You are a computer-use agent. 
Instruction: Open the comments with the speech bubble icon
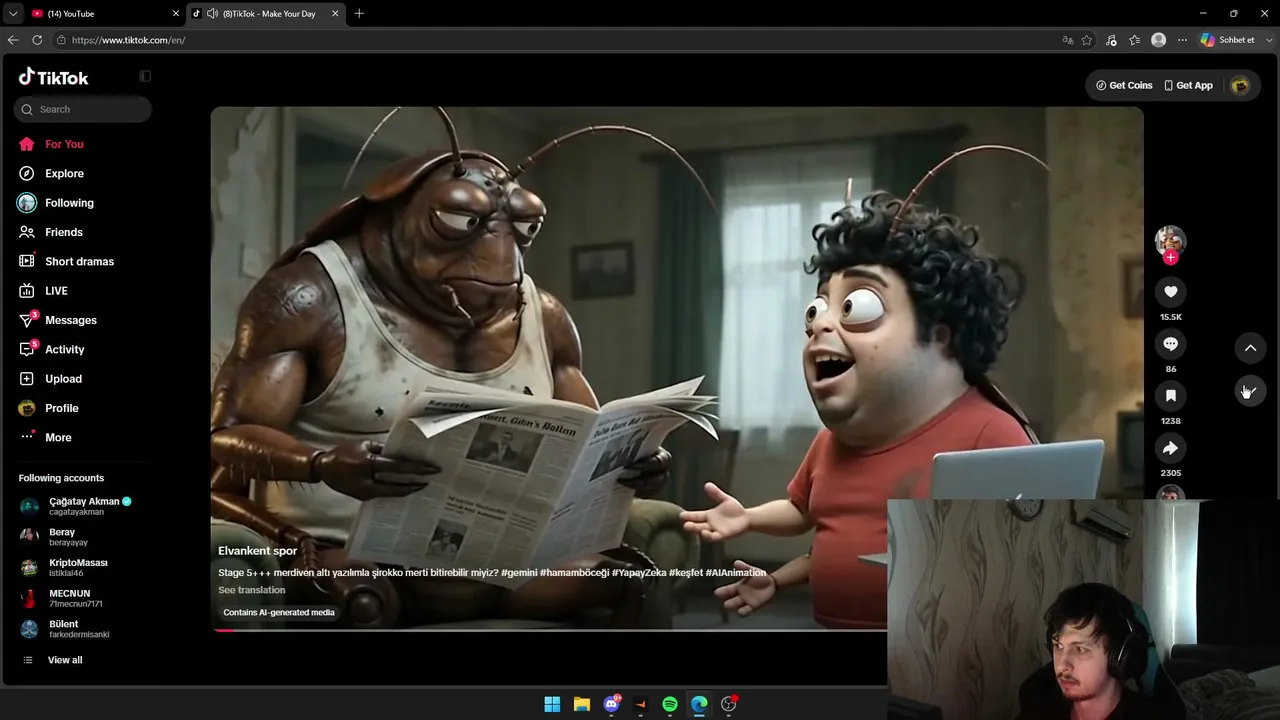click(1170, 344)
